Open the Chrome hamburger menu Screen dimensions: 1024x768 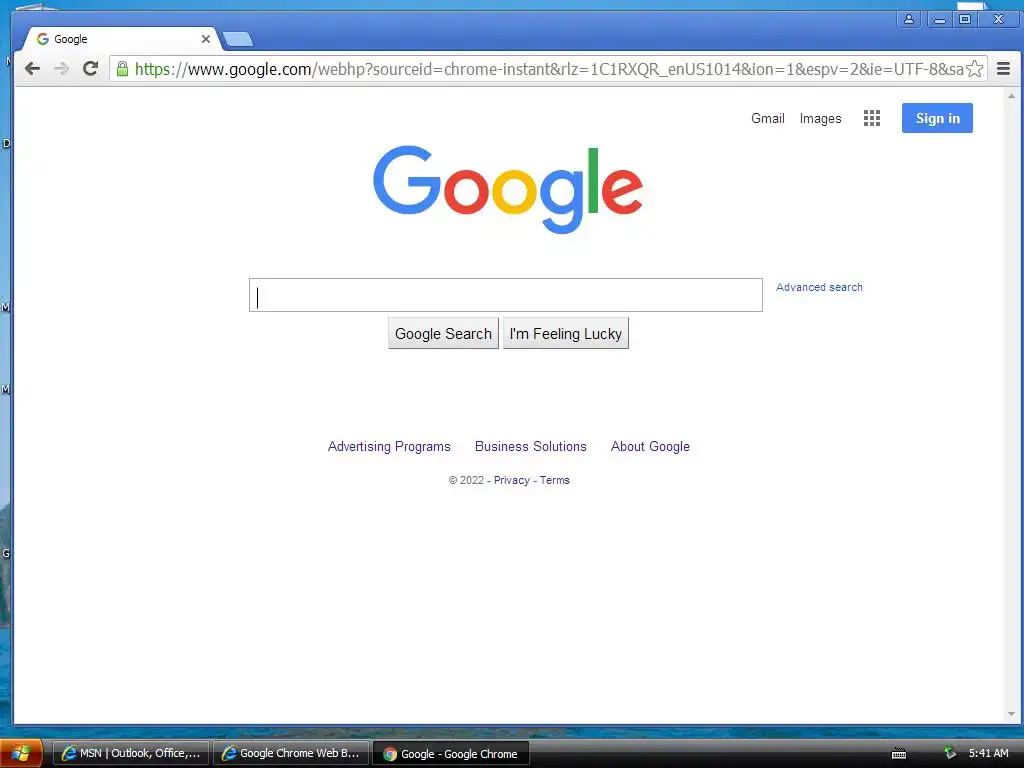tap(1004, 69)
